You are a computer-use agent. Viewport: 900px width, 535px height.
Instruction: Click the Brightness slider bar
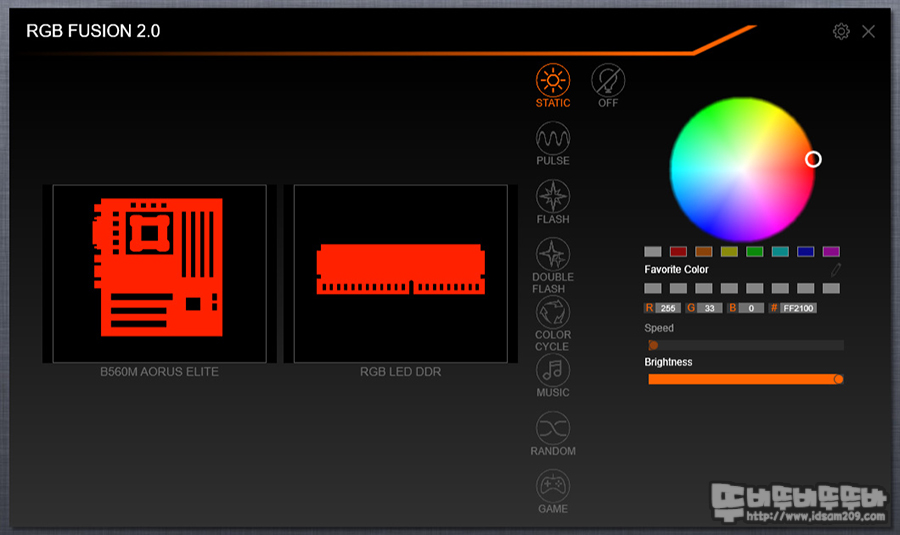(746, 379)
